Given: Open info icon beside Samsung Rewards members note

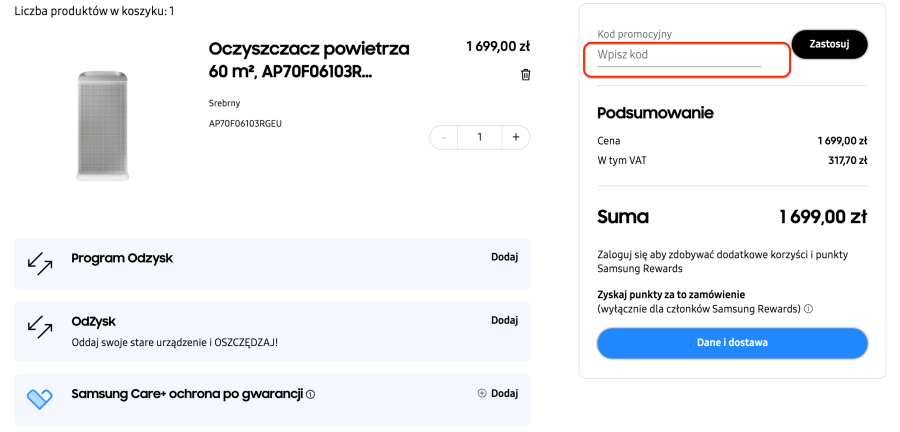Looking at the screenshot, I should [x=808, y=309].
